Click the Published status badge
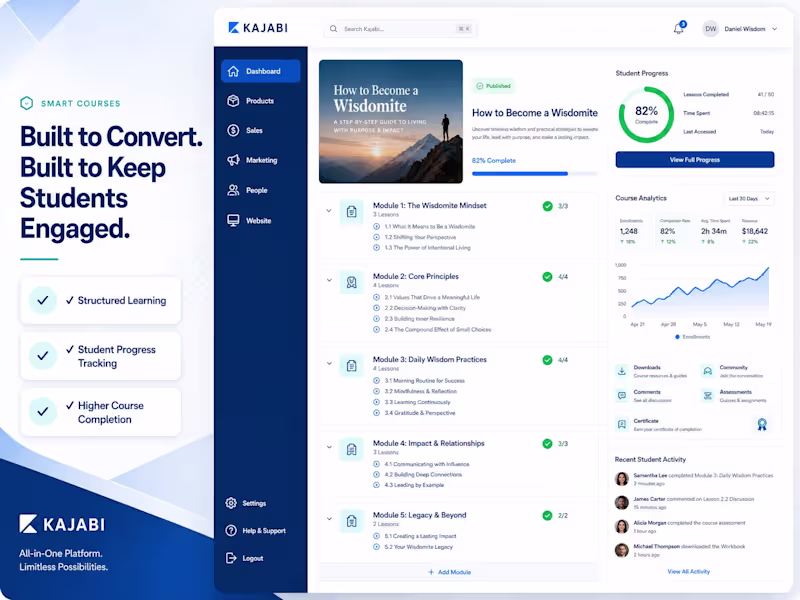 [x=493, y=86]
